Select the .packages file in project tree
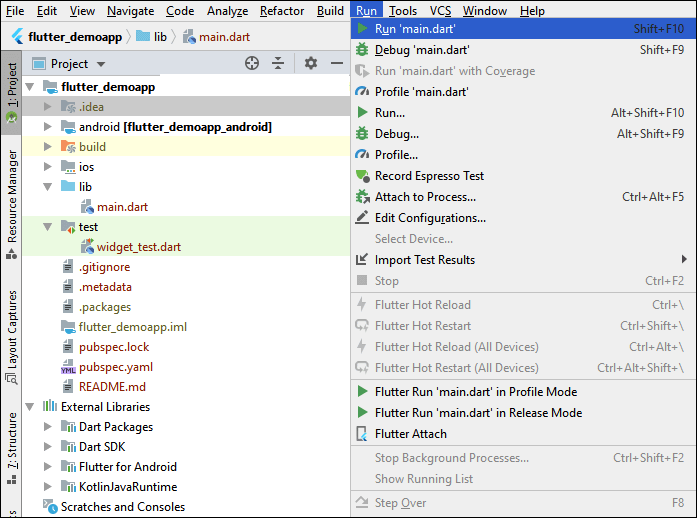This screenshot has height=518, width=697. click(x=105, y=307)
